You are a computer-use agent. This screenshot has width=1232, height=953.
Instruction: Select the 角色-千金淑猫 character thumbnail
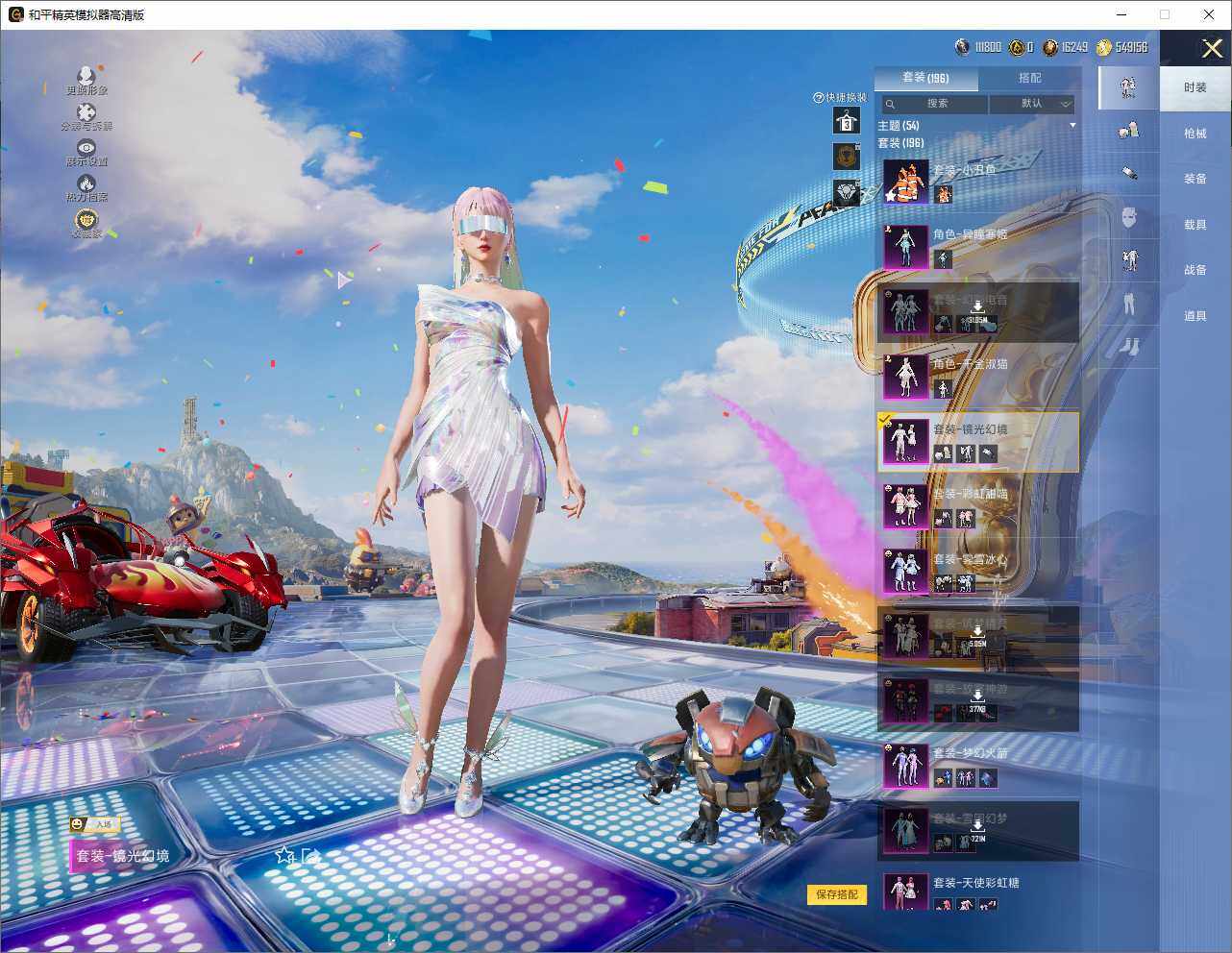coord(906,376)
